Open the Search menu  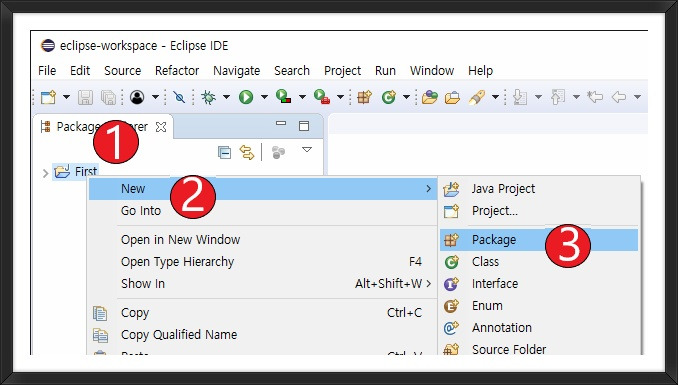coord(292,71)
